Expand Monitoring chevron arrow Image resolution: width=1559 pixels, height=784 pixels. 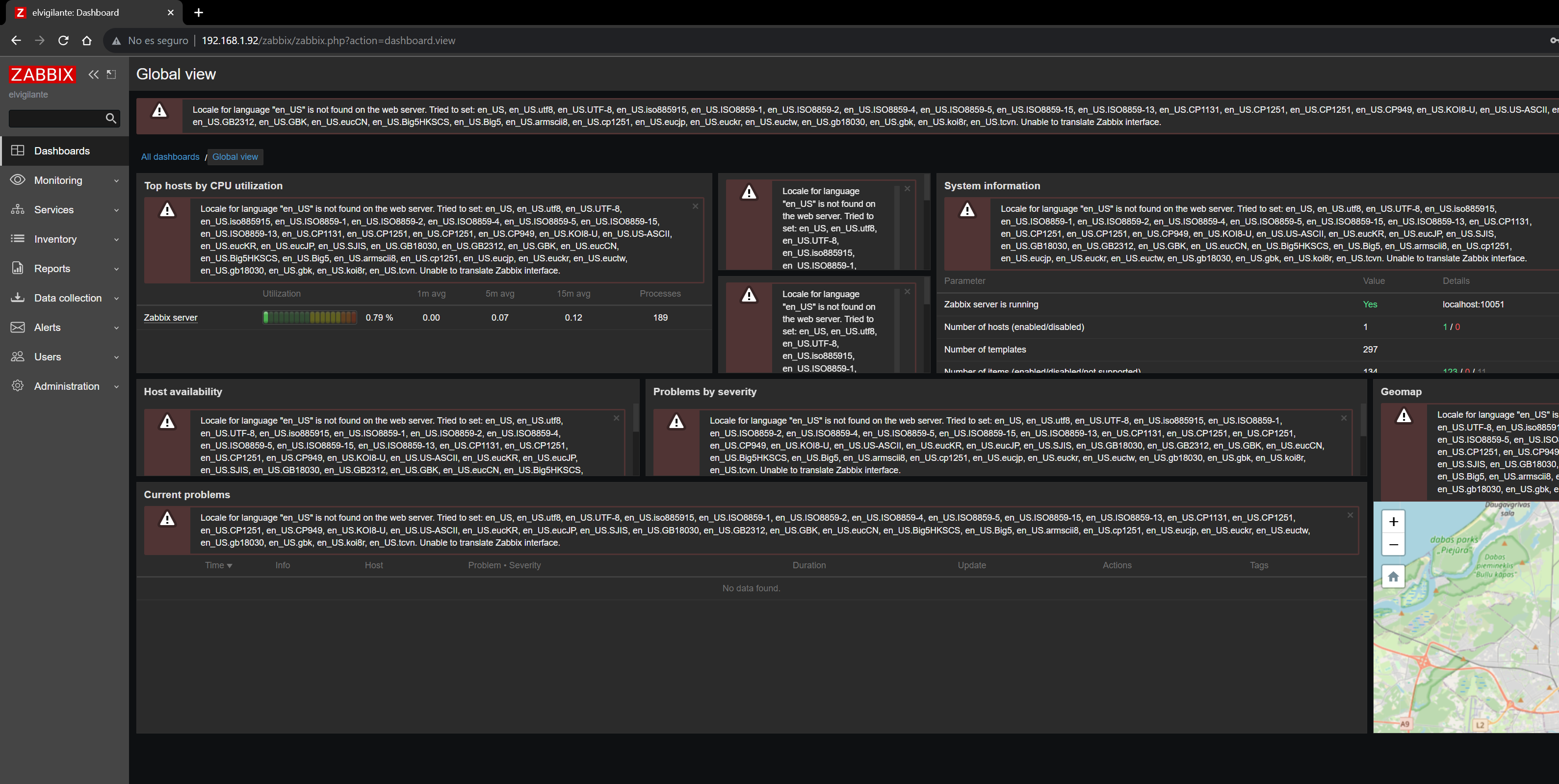(116, 180)
